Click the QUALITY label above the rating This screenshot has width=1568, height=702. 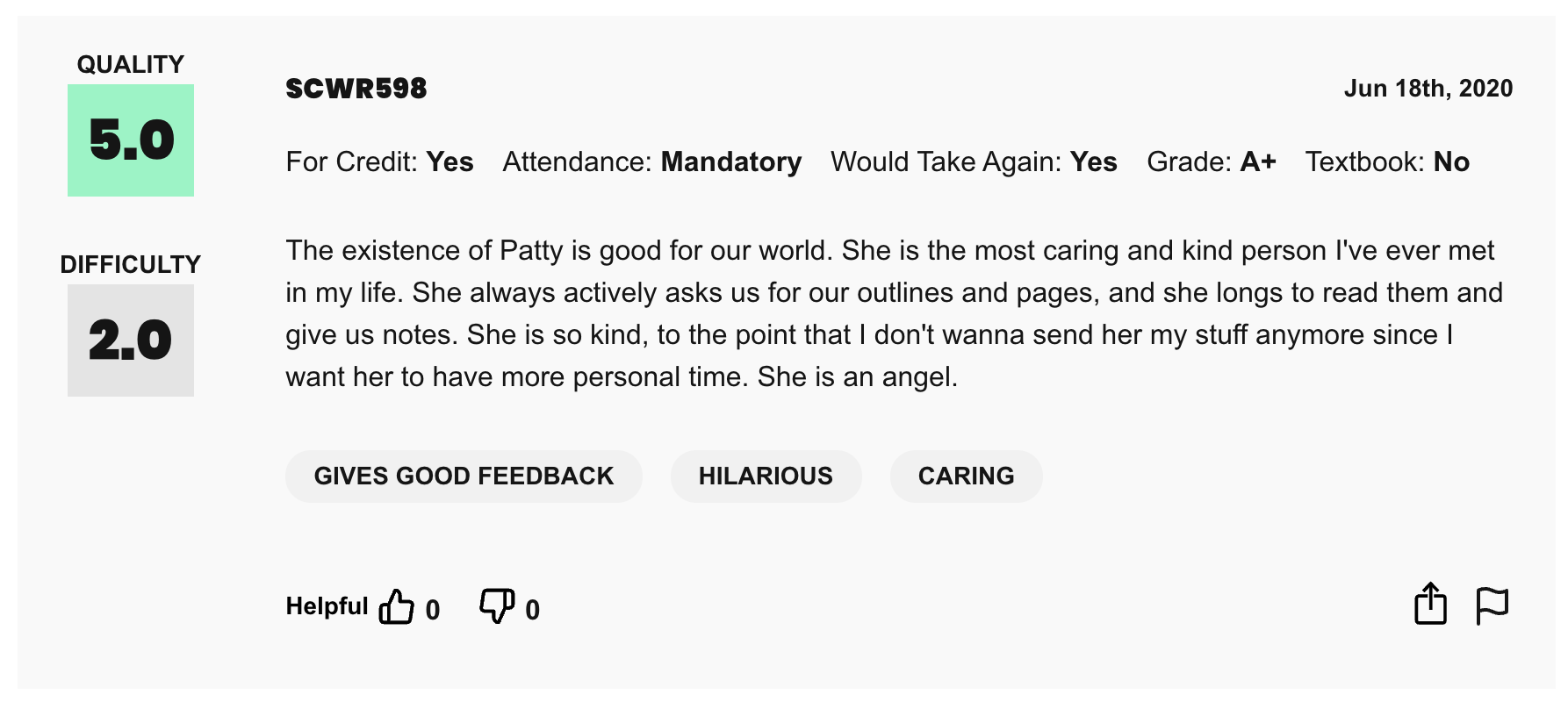pos(130,63)
